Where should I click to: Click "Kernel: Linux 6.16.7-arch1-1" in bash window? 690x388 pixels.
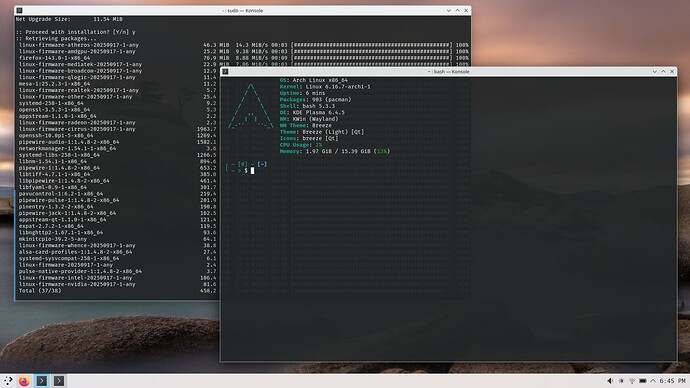pos(325,87)
